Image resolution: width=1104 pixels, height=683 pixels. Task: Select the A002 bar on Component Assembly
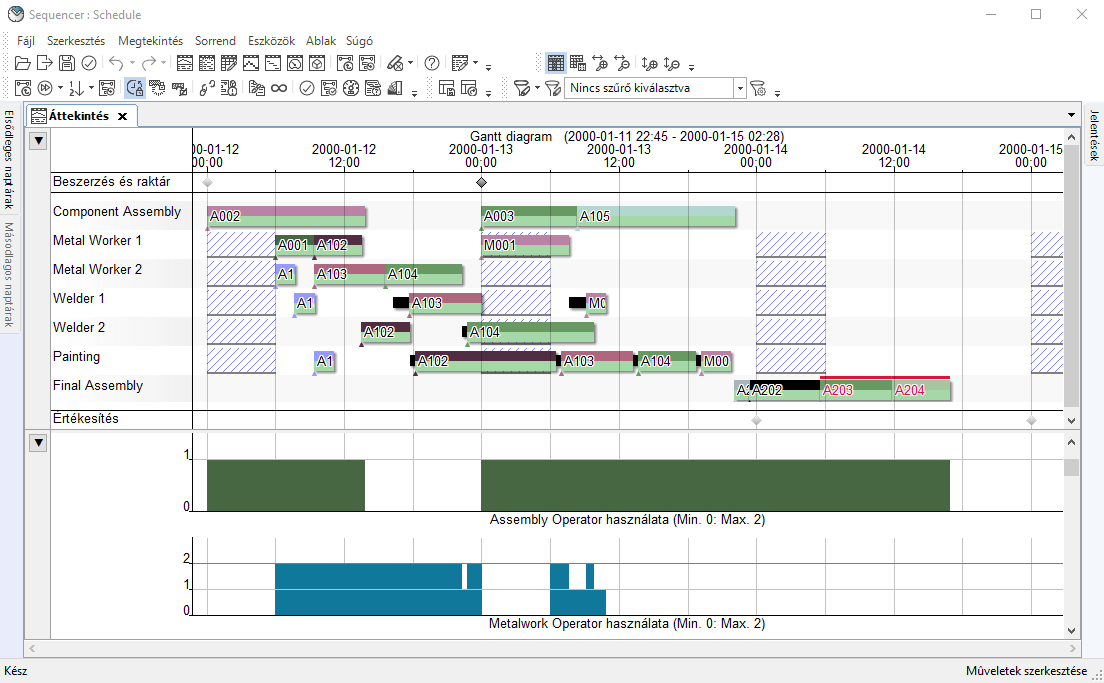click(286, 217)
